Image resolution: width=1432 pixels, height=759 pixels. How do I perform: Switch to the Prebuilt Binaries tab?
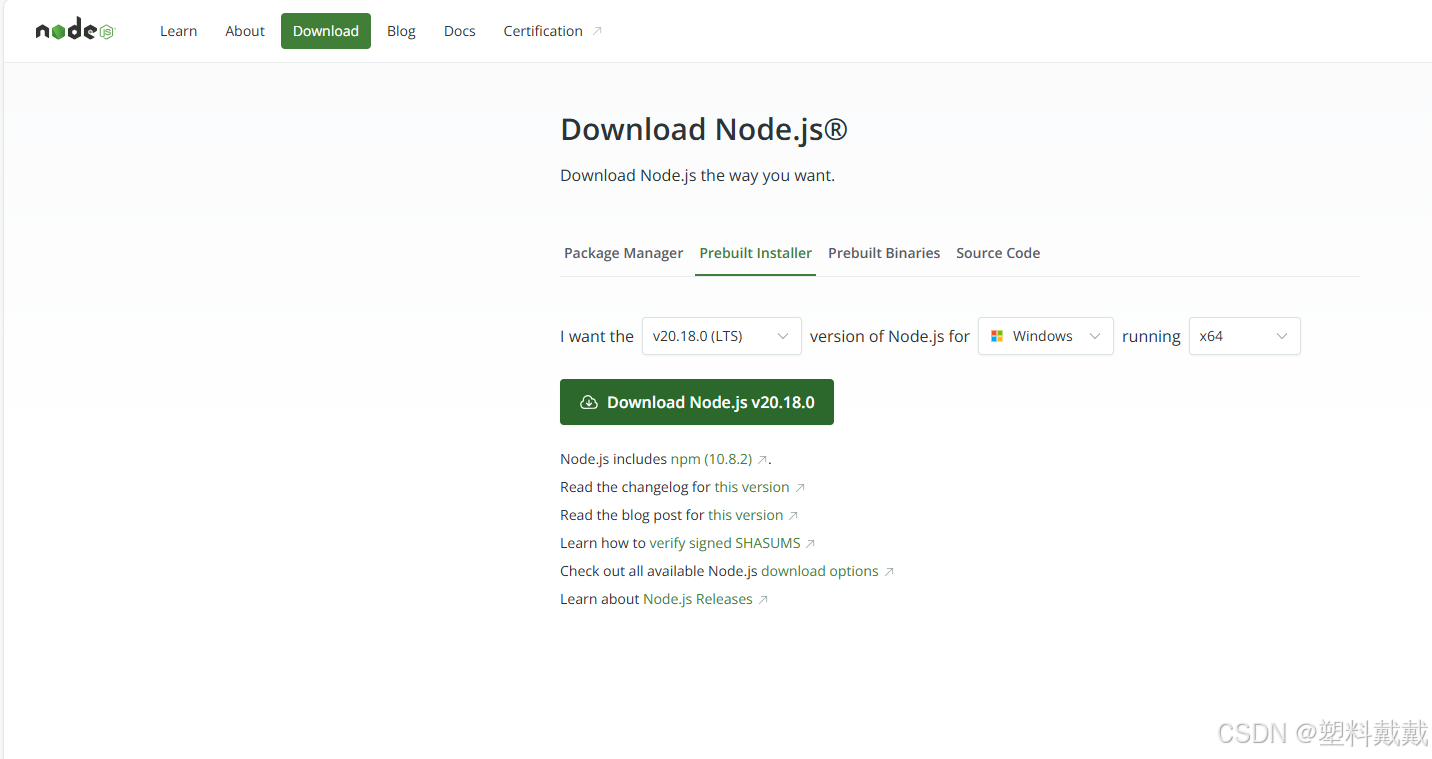884,253
